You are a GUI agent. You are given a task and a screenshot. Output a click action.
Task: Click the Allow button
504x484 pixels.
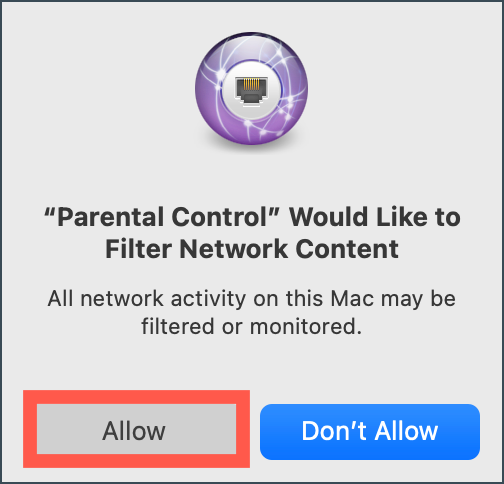pyautogui.click(x=136, y=429)
